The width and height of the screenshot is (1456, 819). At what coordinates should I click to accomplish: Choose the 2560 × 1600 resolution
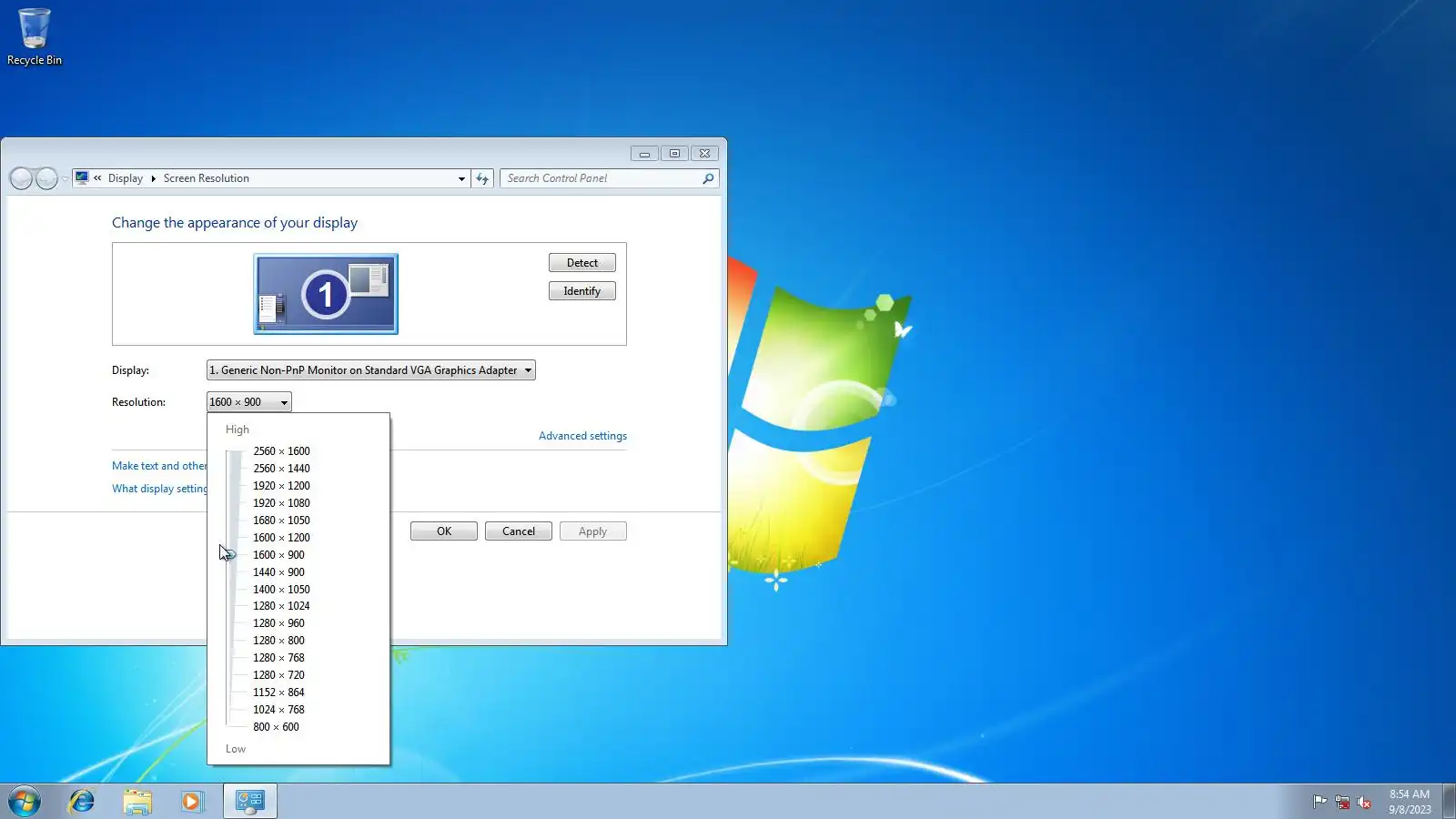[281, 451]
